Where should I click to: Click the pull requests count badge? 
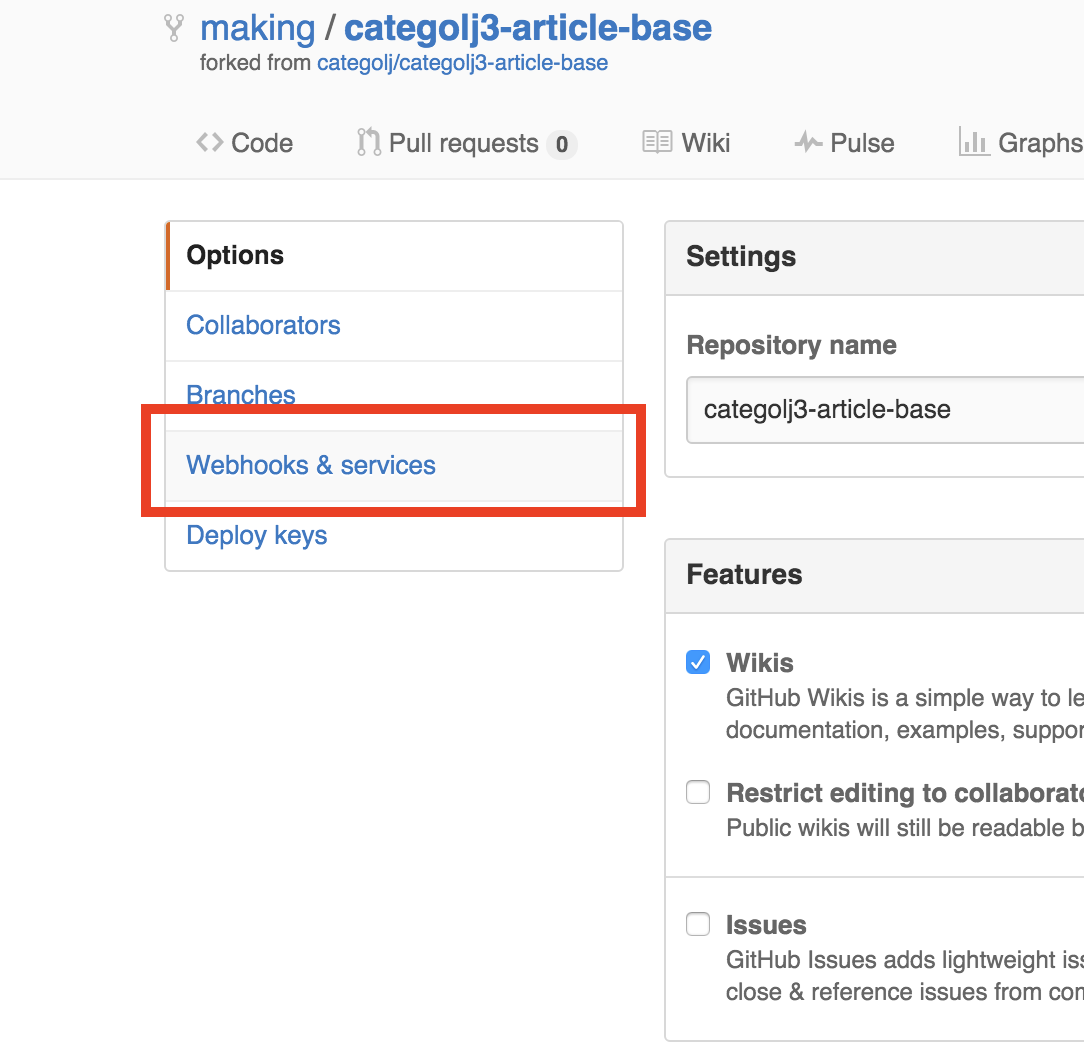pos(562,144)
